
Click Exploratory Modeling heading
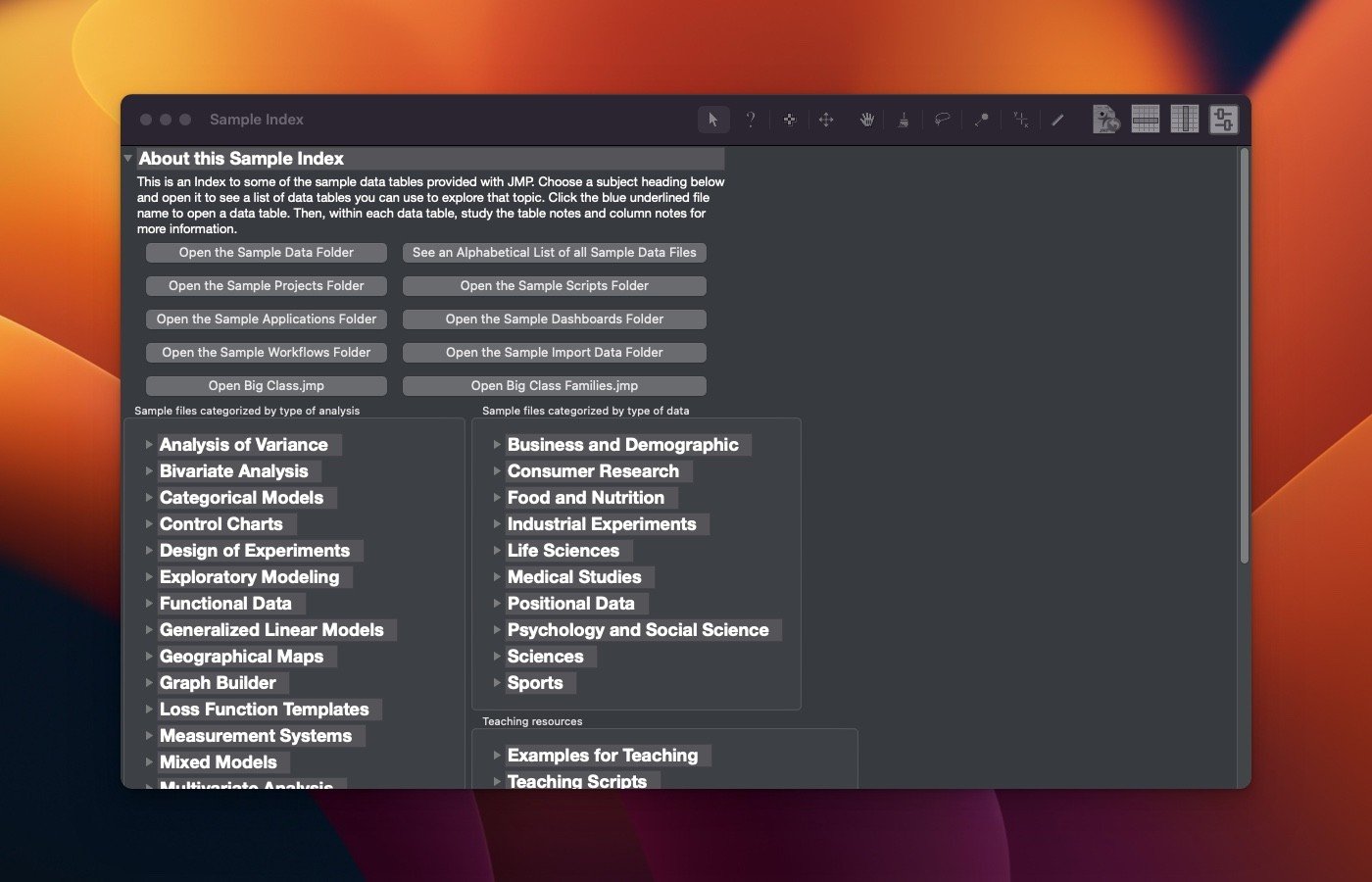[250, 577]
